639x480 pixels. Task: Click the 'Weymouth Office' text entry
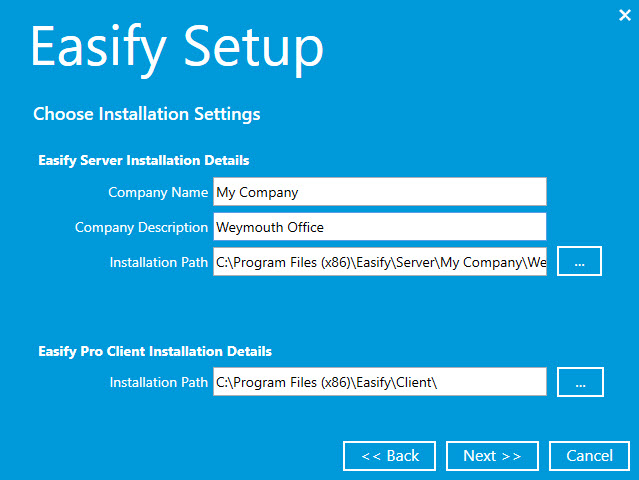click(270, 227)
